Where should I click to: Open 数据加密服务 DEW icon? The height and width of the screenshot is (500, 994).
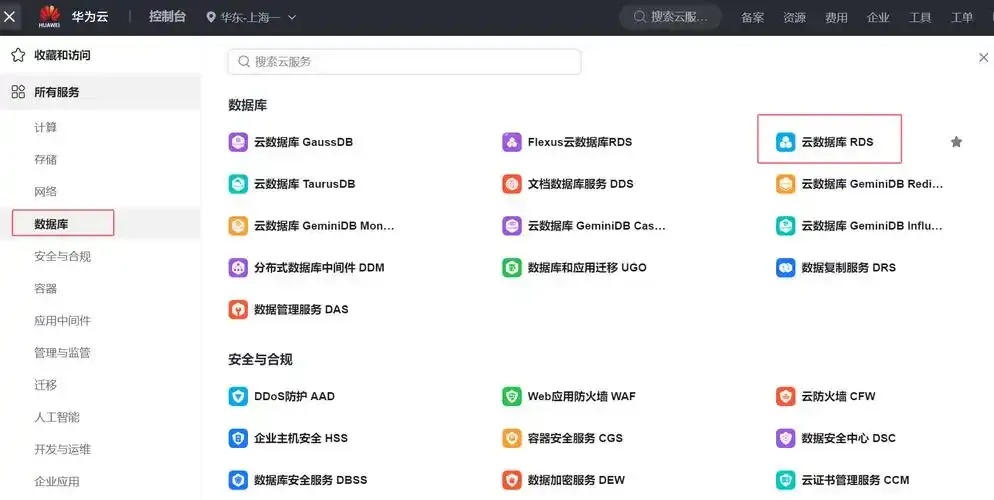[x=512, y=480]
